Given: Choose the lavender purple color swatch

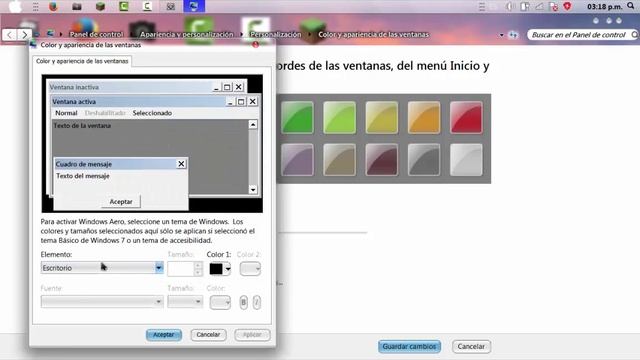Looking at the screenshot, I should click(297, 160).
